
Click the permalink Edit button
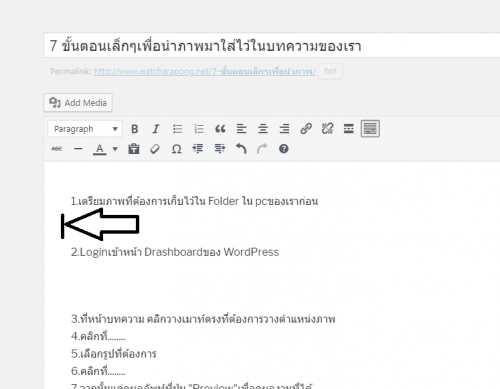330,71
